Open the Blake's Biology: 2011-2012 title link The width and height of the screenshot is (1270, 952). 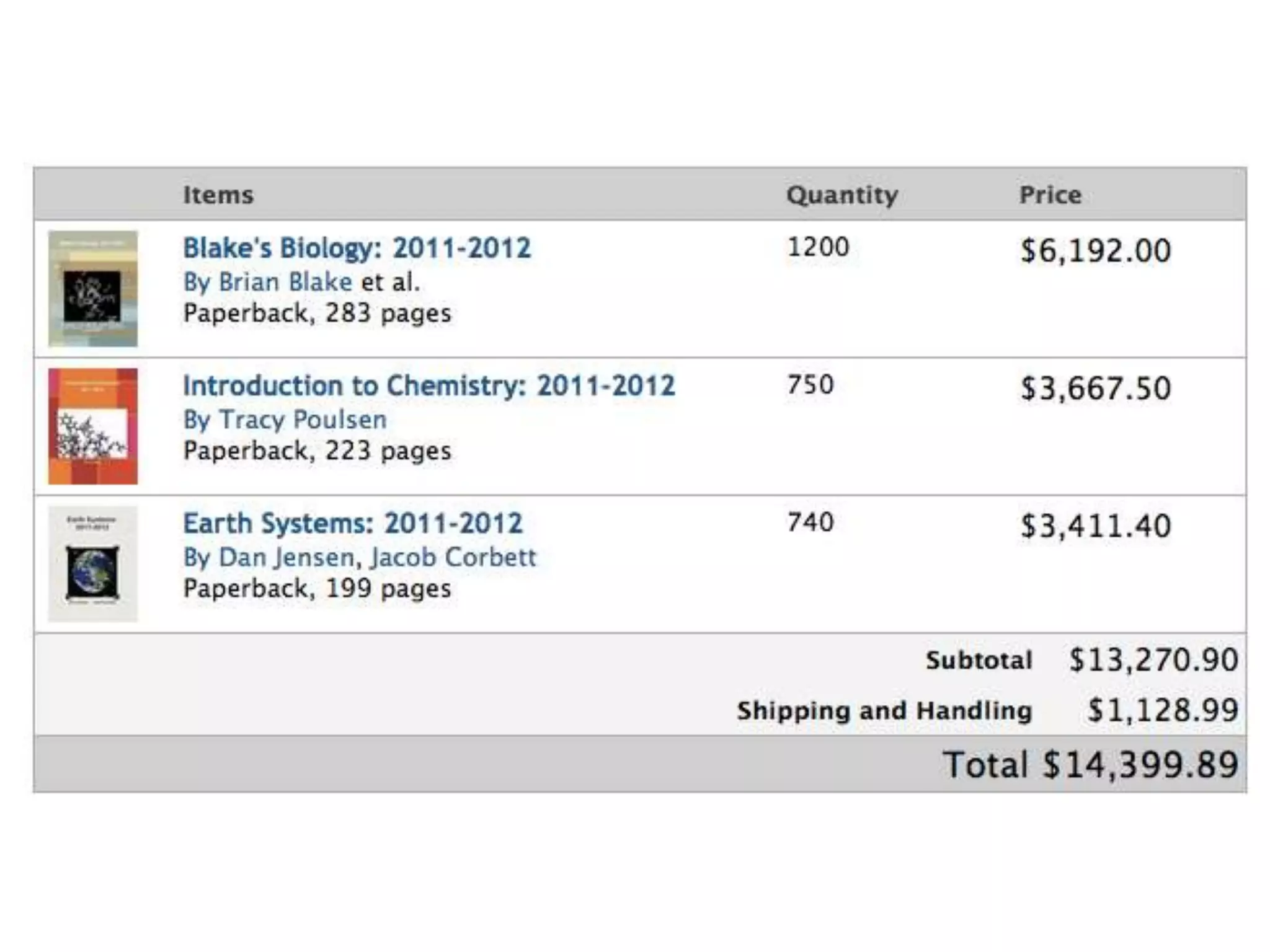click(357, 249)
